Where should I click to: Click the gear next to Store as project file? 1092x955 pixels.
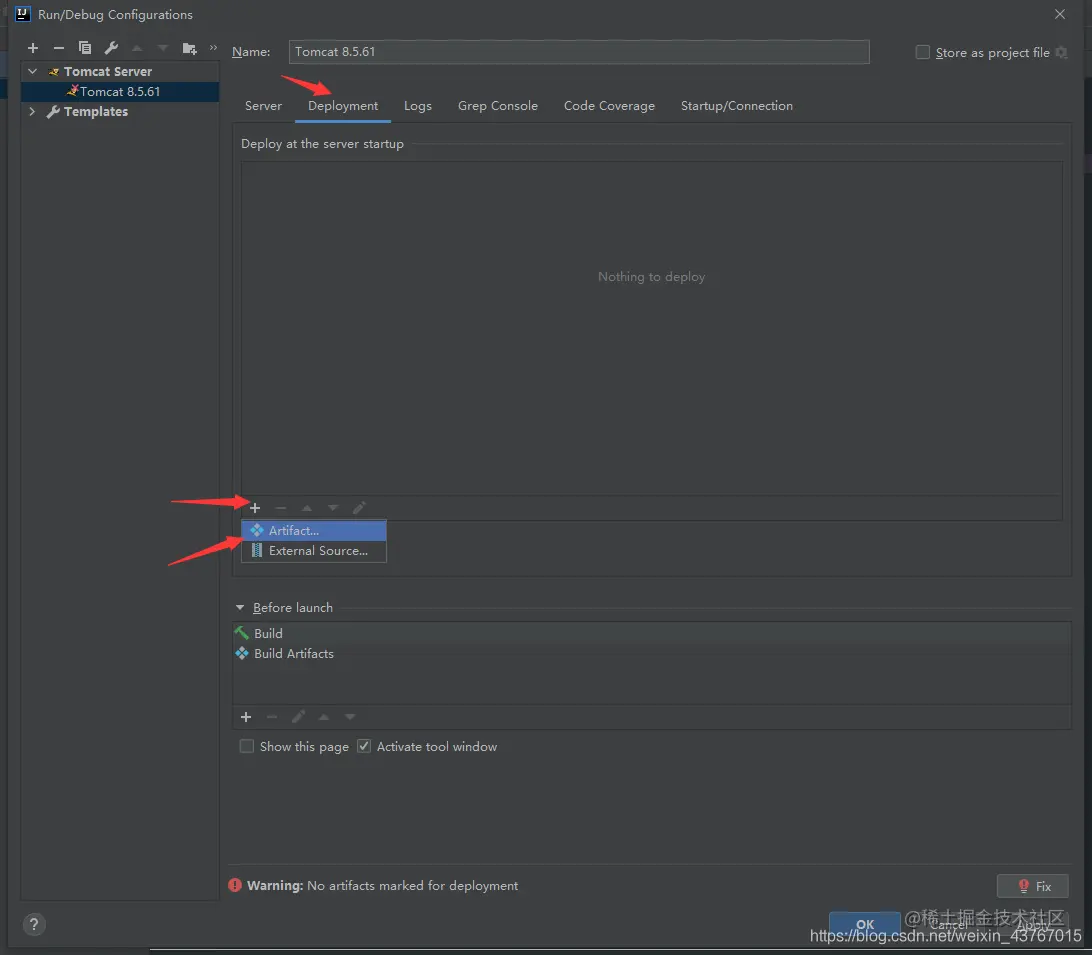(1061, 52)
